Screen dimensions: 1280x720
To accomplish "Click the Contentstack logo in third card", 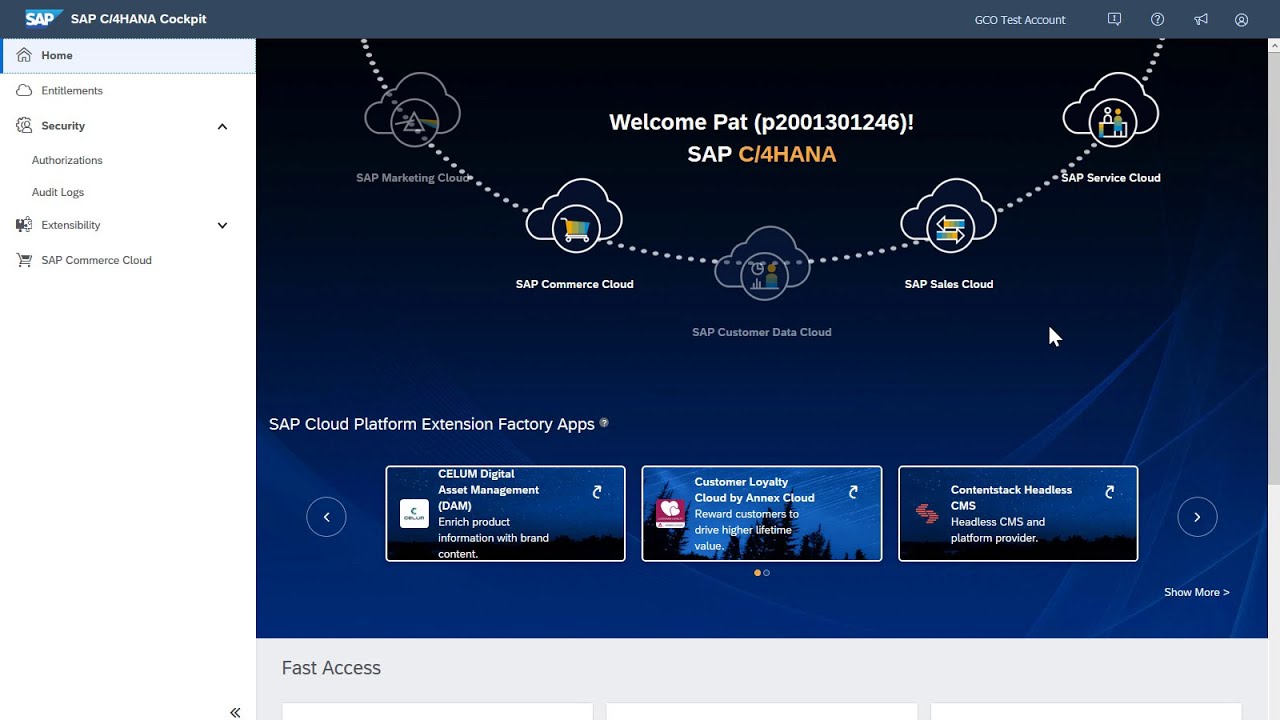I will pyautogui.click(x=927, y=513).
